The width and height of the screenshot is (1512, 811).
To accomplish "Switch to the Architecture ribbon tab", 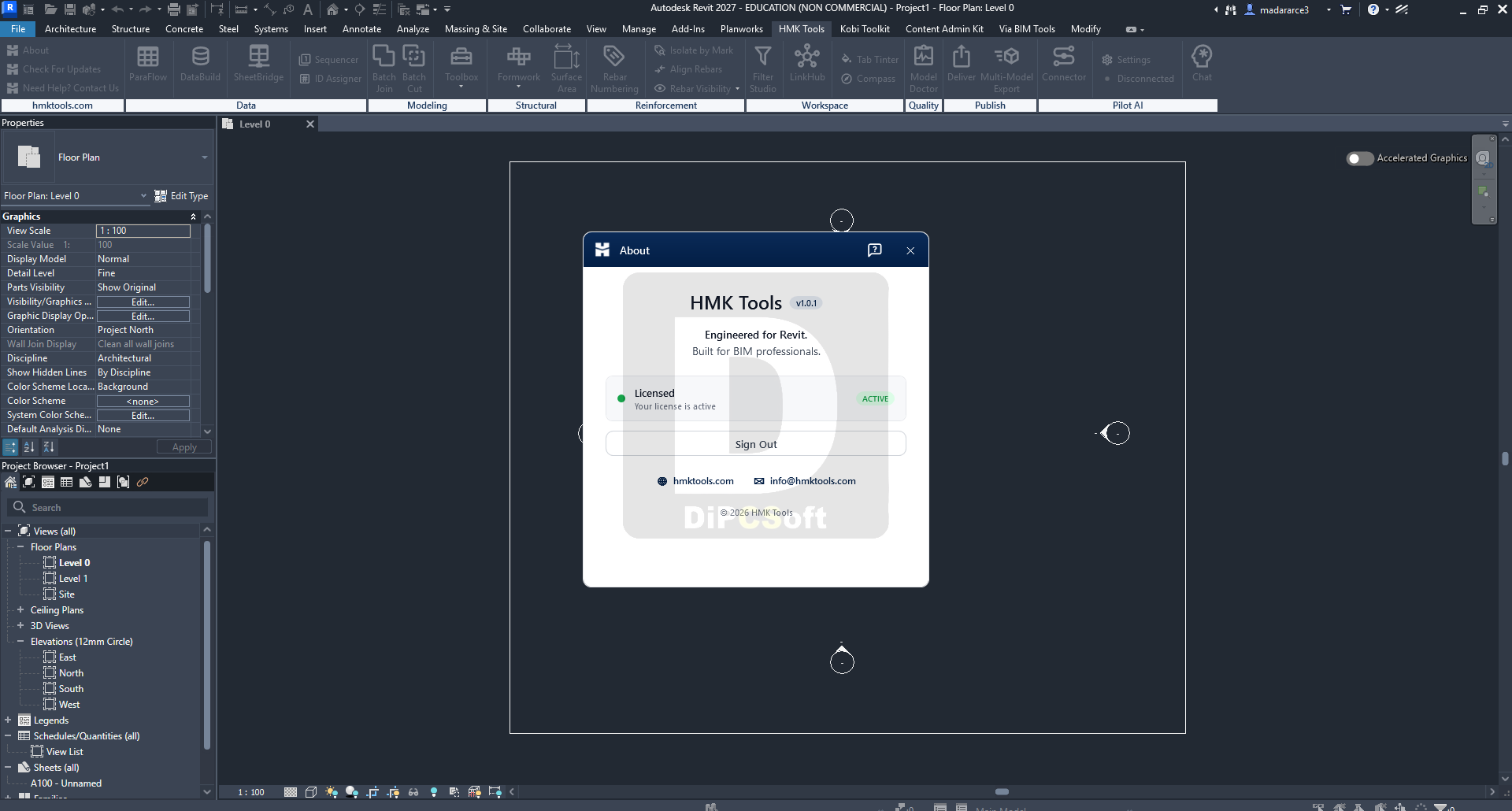I will [x=71, y=29].
